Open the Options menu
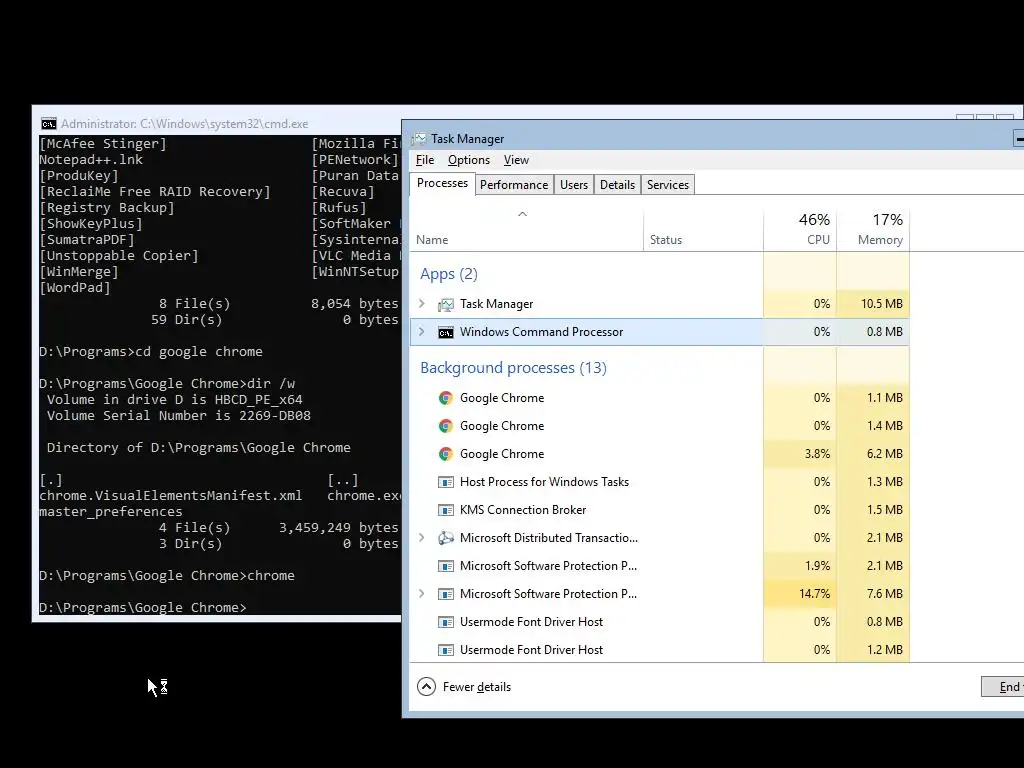 click(469, 160)
